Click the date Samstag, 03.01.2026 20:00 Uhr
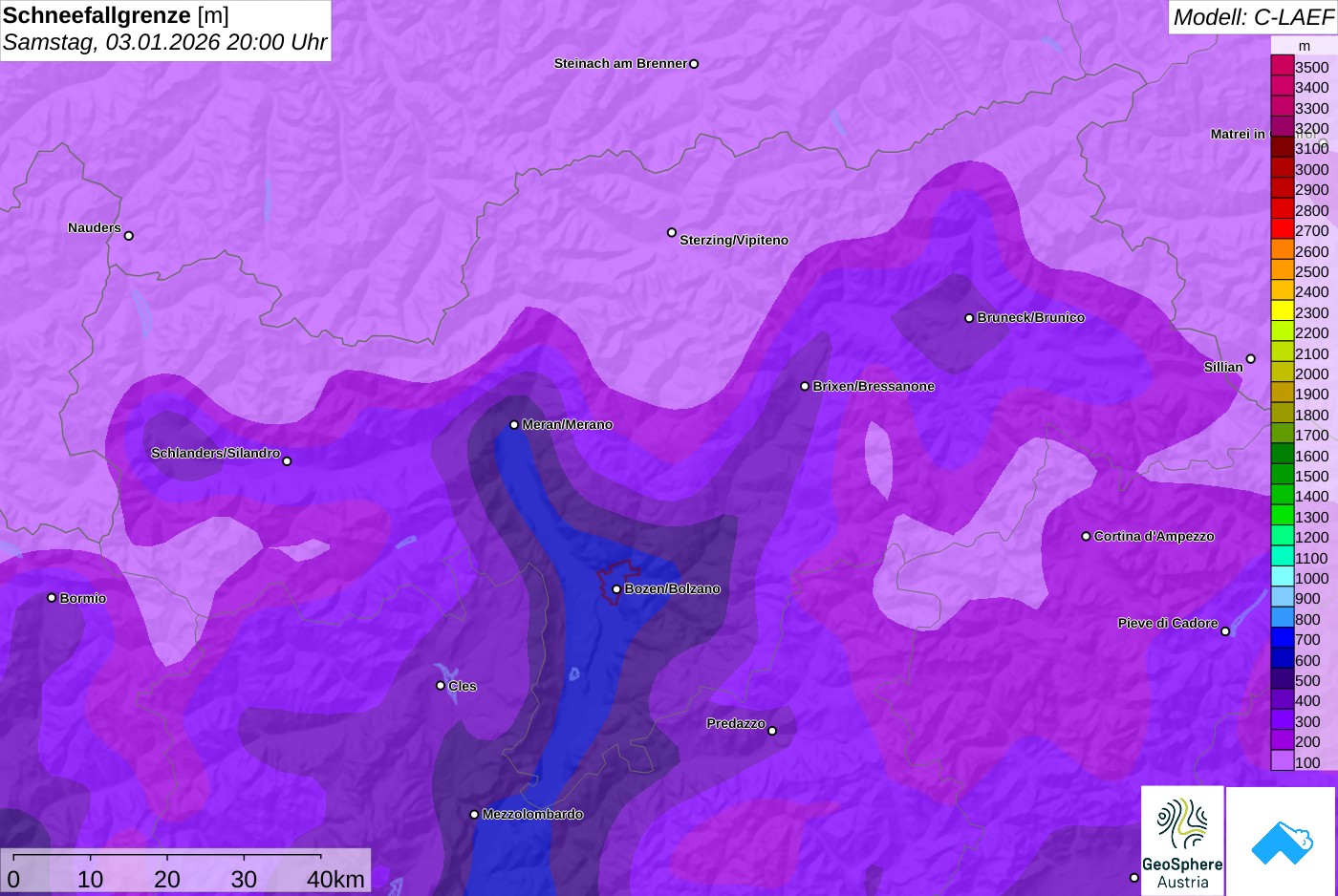 pyautogui.click(x=164, y=42)
